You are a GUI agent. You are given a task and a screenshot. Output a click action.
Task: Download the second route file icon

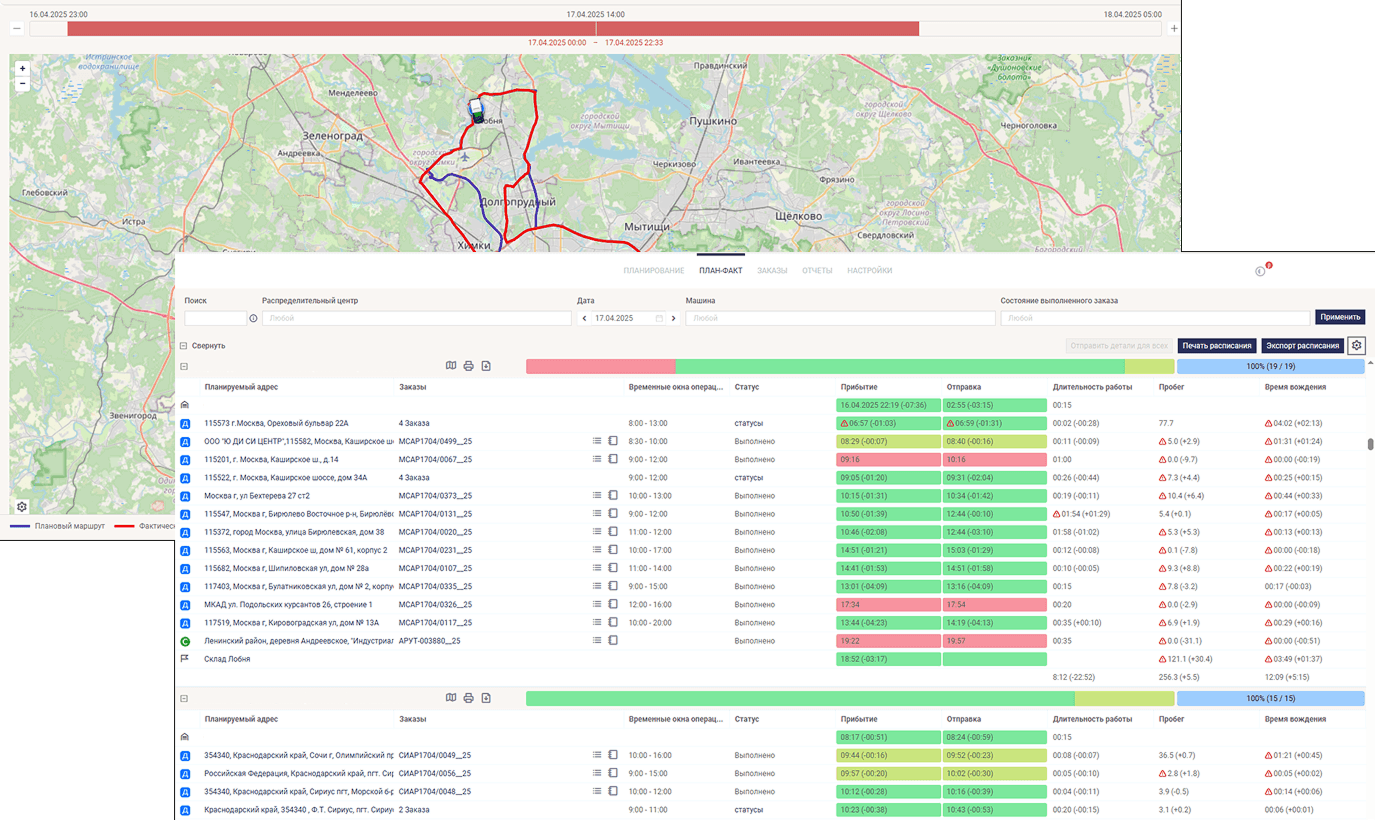(486, 698)
